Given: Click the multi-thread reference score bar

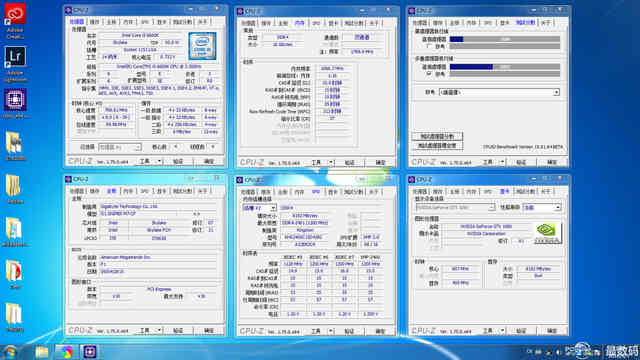Looking at the screenshot, I should click(504, 74).
